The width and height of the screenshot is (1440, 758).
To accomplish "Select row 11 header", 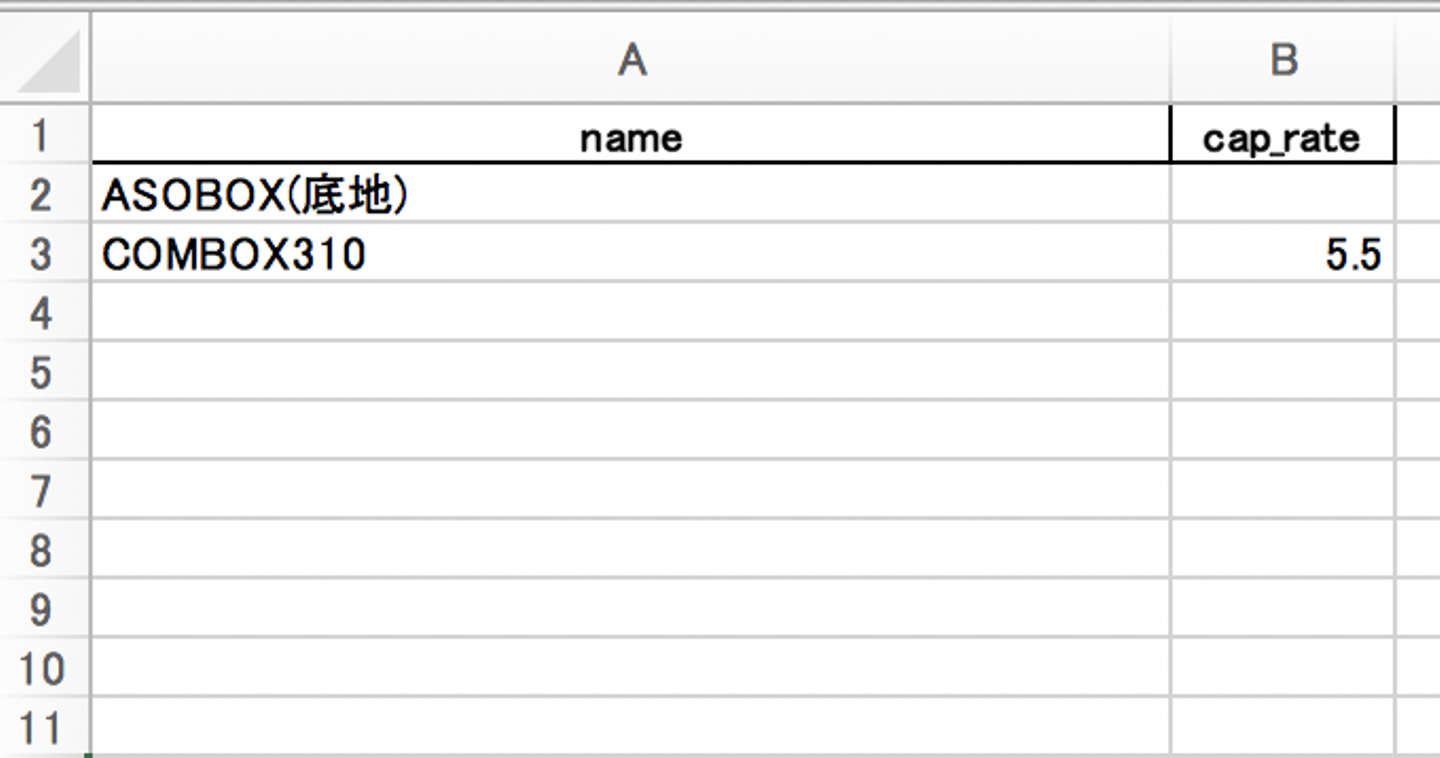I will point(42,726).
